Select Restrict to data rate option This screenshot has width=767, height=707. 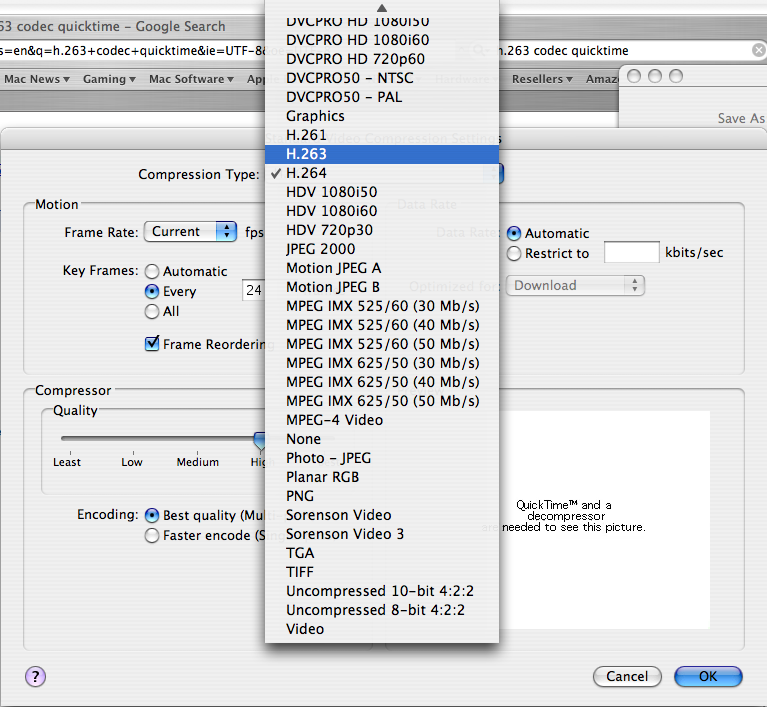tap(514, 253)
